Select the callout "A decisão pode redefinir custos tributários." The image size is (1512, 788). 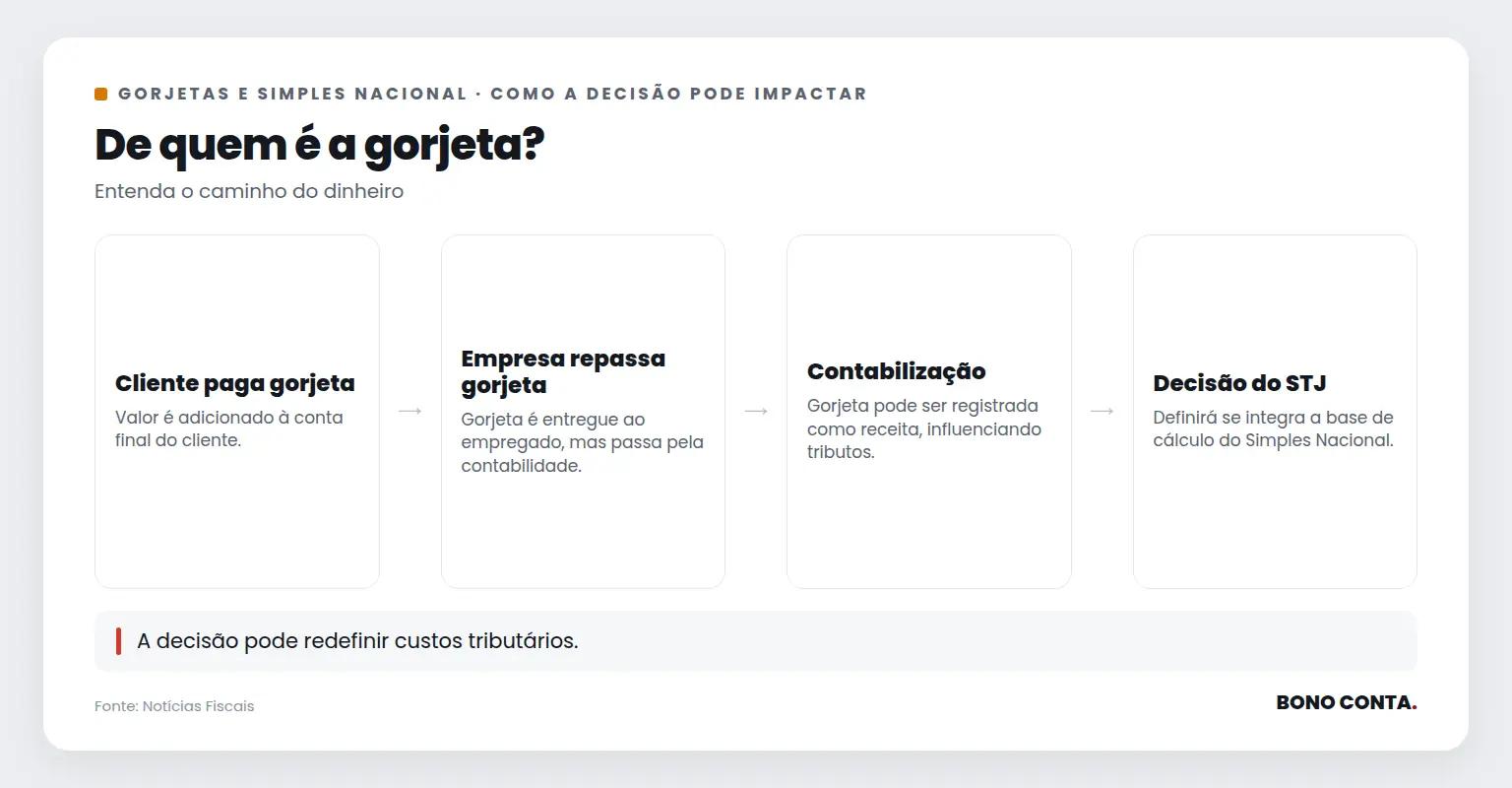click(x=756, y=641)
